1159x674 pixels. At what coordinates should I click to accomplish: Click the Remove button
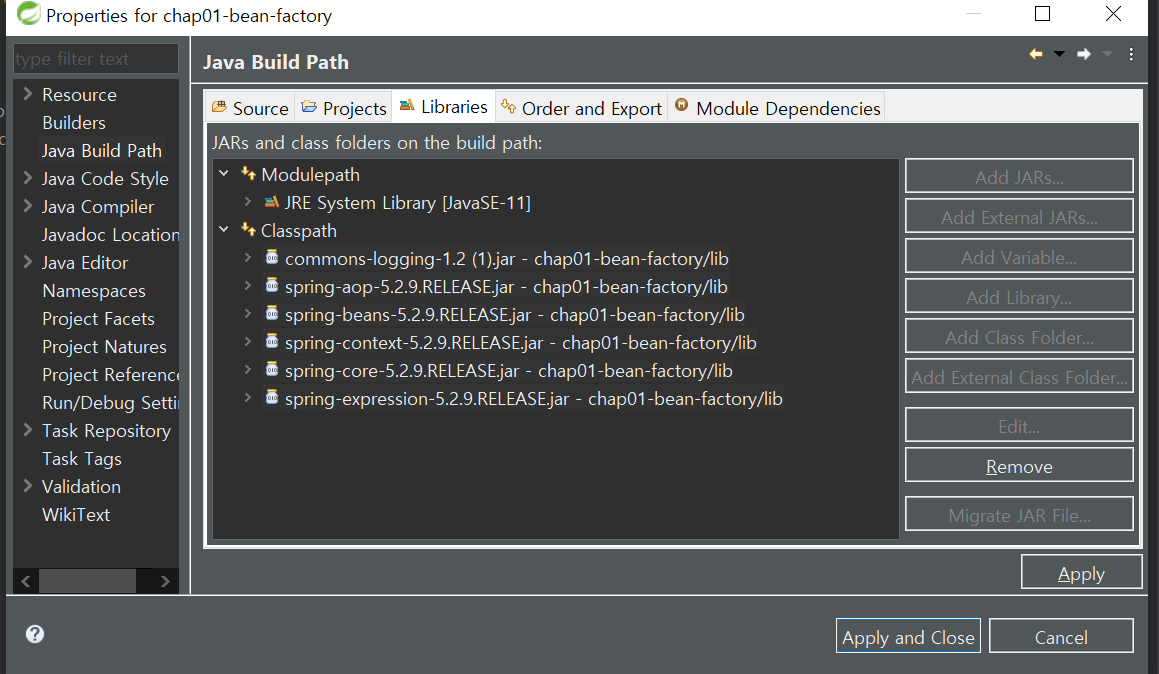click(x=1019, y=466)
